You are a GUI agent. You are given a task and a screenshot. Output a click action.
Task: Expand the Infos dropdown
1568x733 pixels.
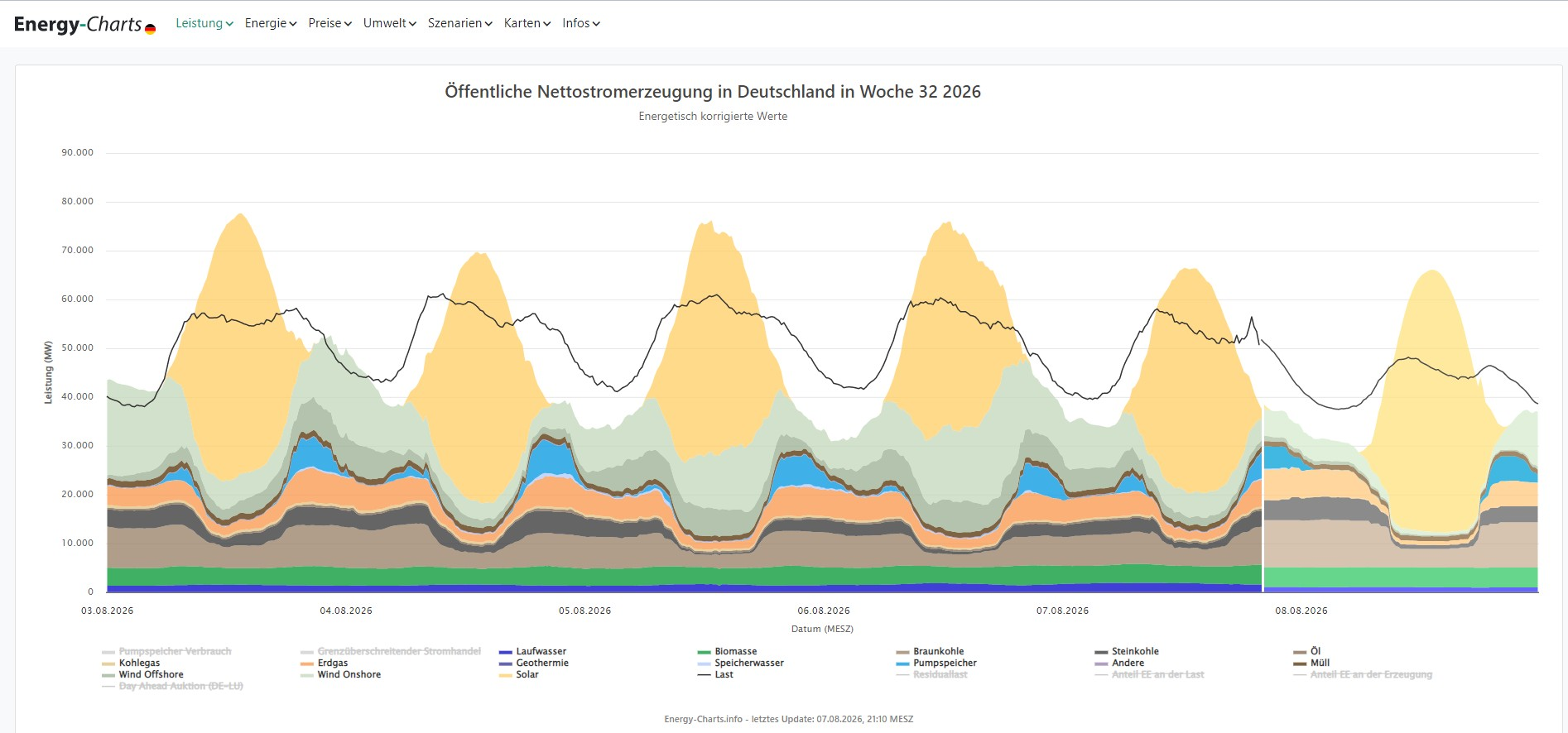pos(581,23)
